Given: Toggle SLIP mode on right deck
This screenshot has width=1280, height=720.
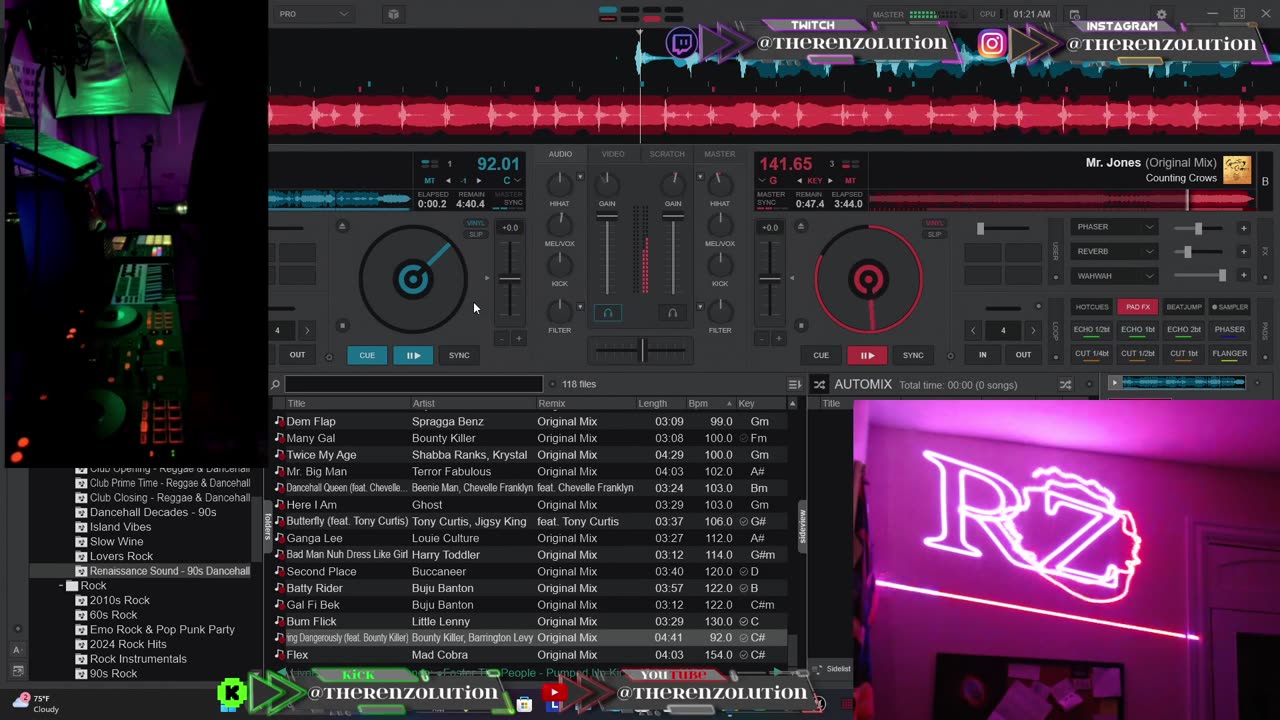Looking at the screenshot, I should (x=934, y=234).
